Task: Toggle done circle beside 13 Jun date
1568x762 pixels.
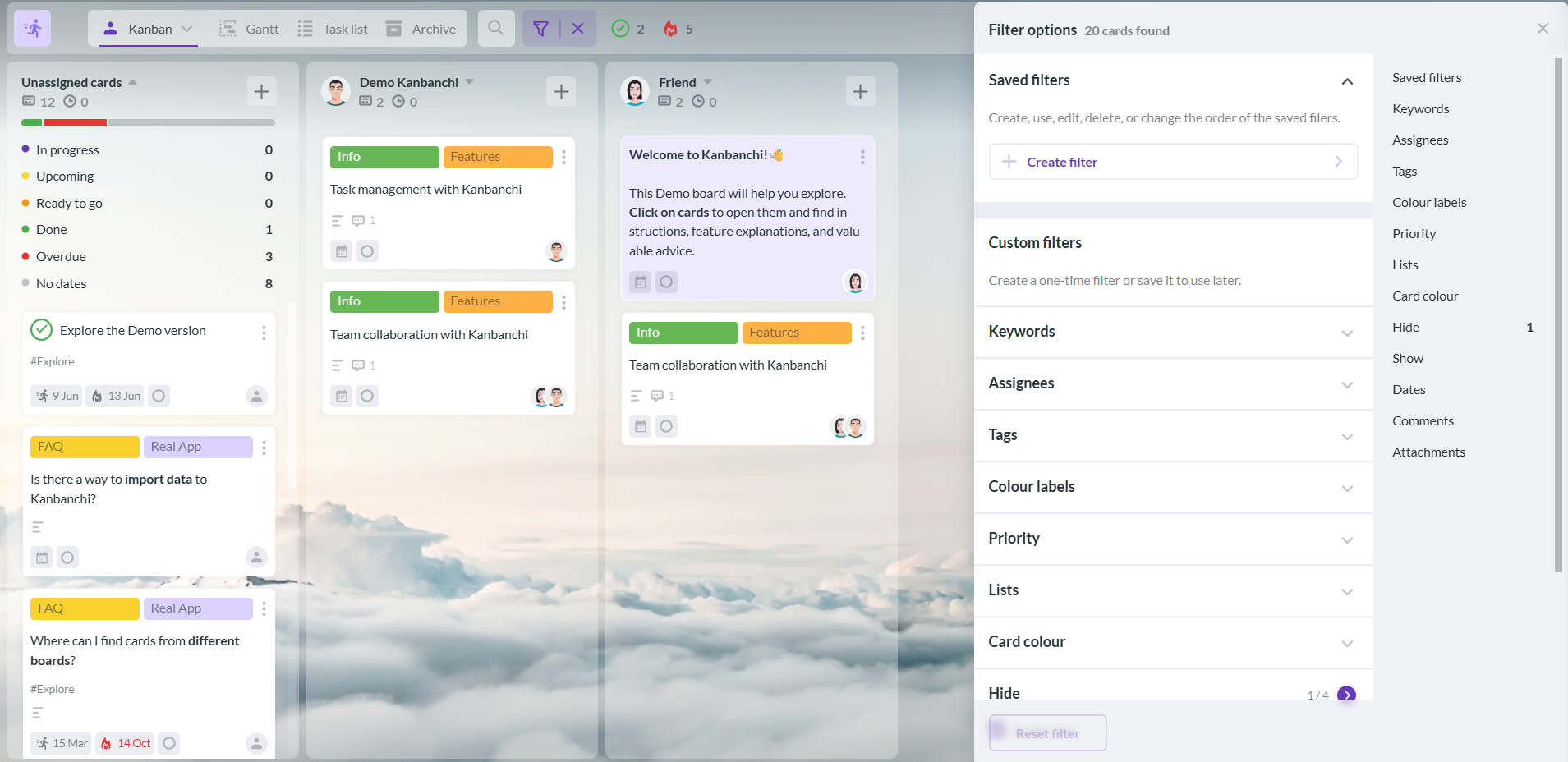Action: (x=159, y=396)
